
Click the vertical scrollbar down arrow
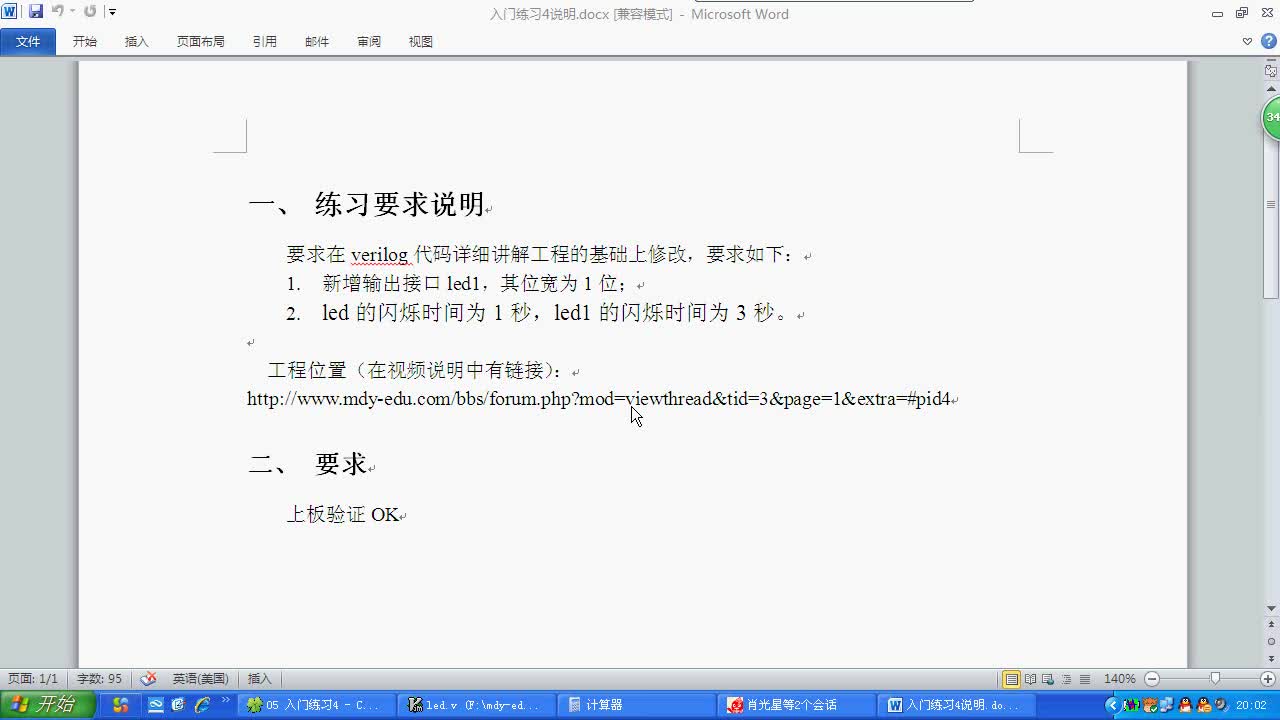1271,608
